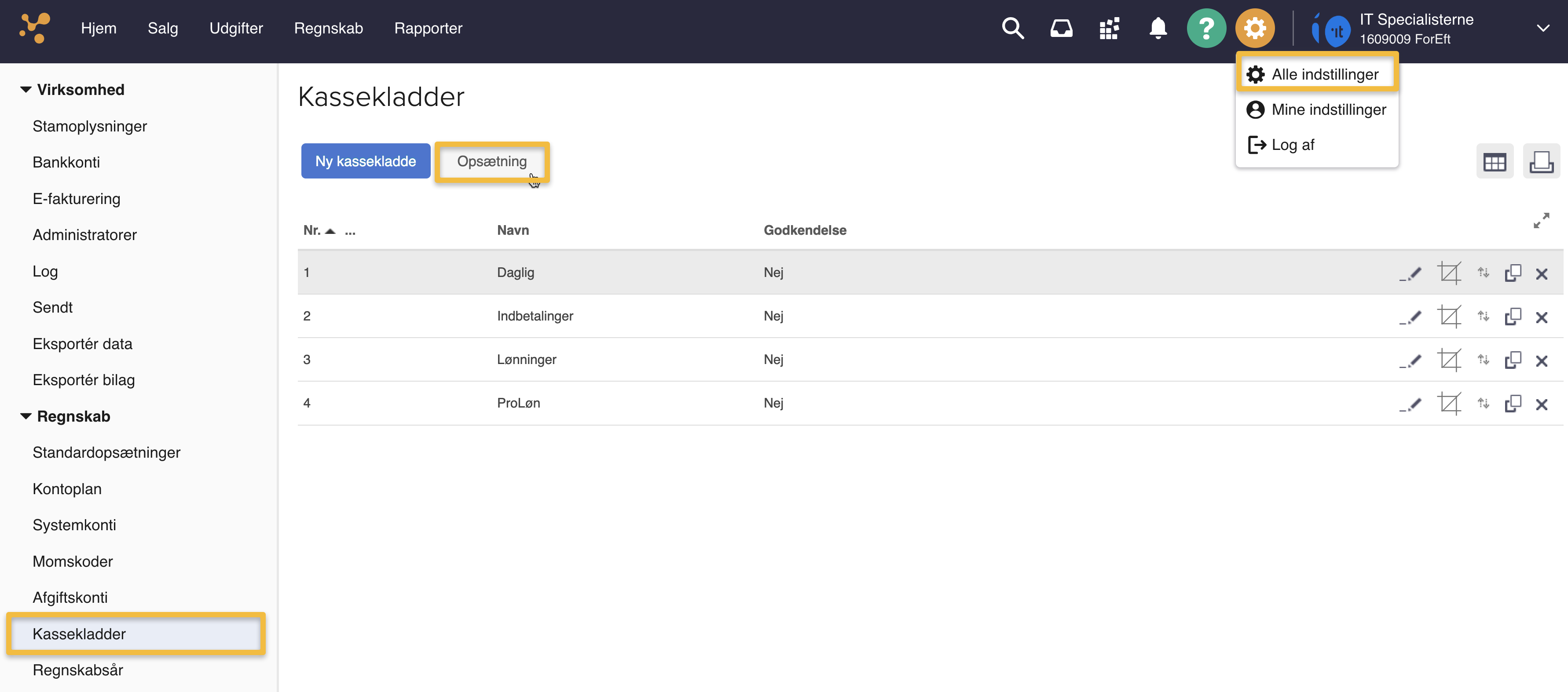Edit the Daglig journal with pencil icon
Image resolution: width=1568 pixels, height=692 pixels.
(x=1411, y=273)
